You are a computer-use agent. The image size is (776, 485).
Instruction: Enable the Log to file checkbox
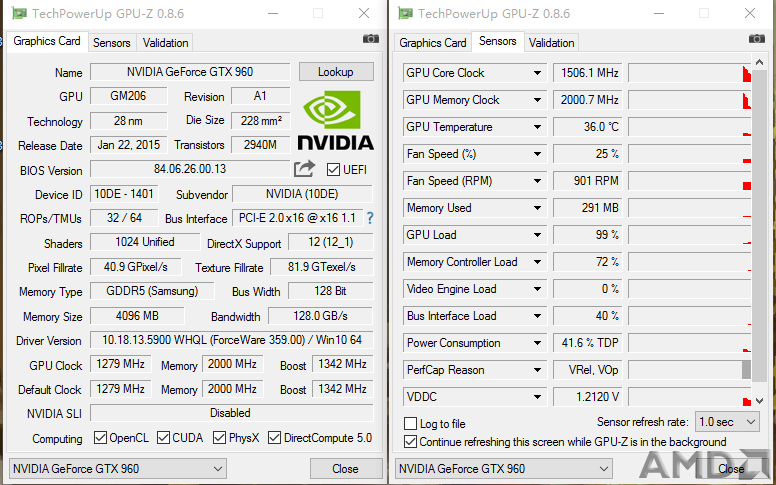pos(410,424)
